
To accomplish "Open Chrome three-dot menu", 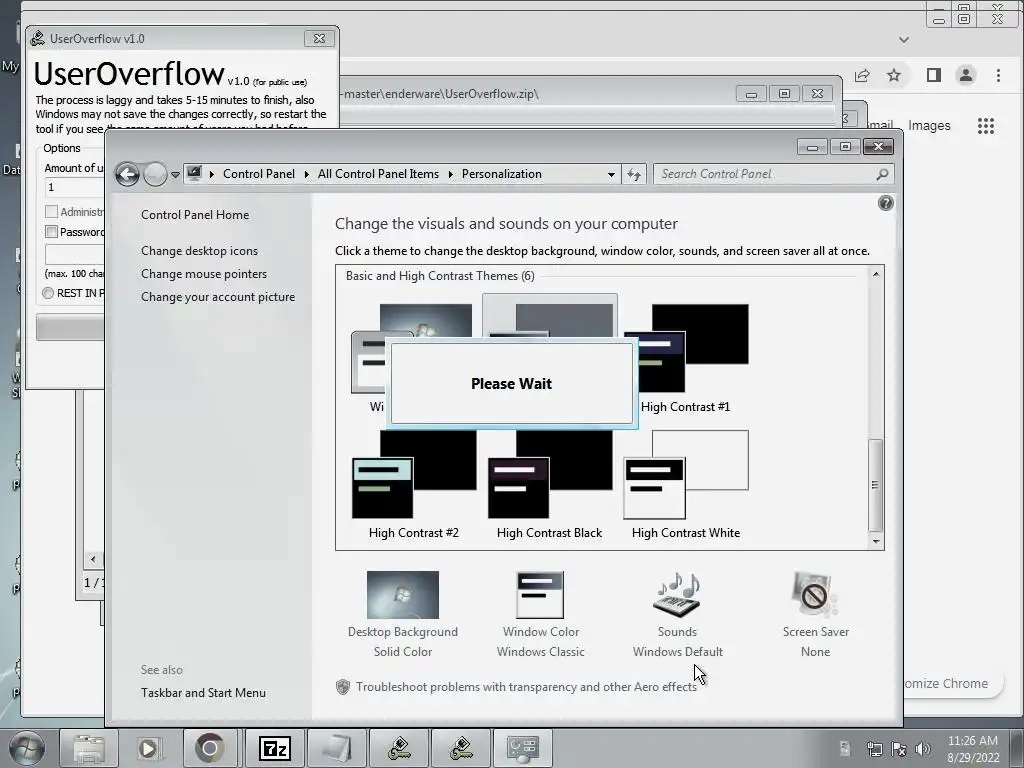I will click(x=998, y=76).
